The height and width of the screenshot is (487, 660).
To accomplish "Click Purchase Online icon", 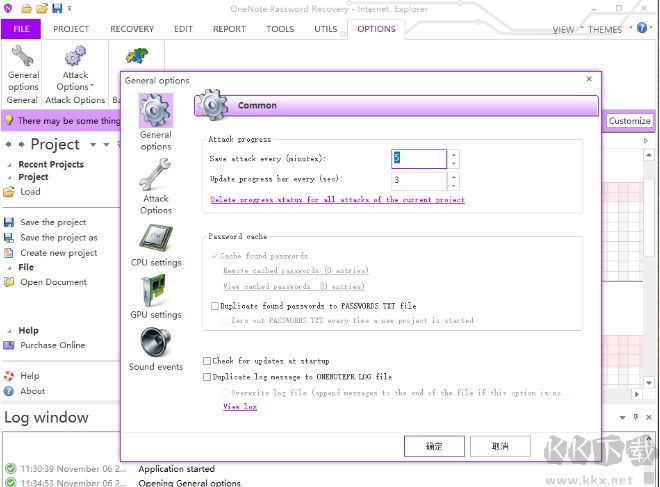I will coord(9,345).
